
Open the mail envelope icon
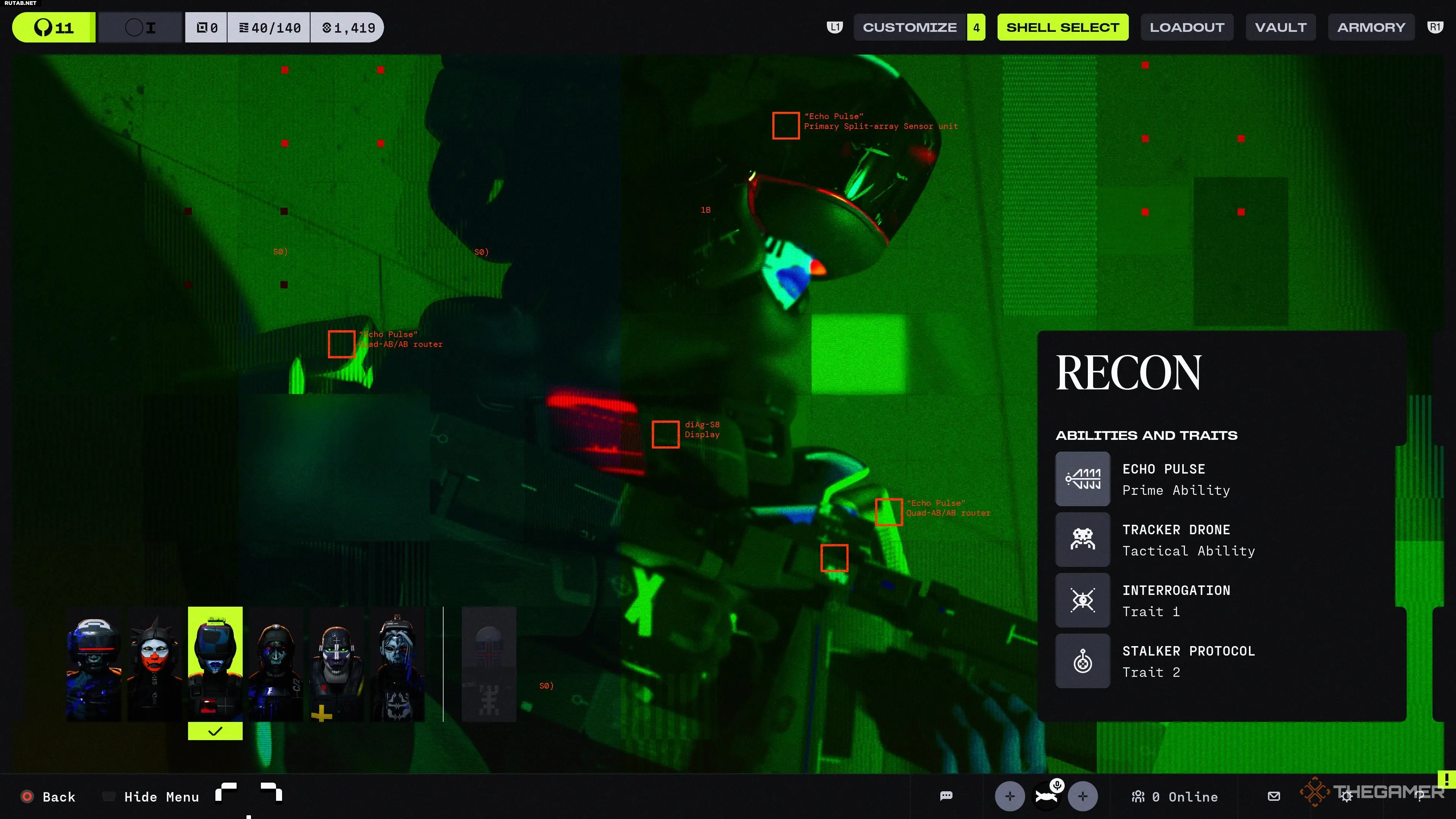(1274, 796)
